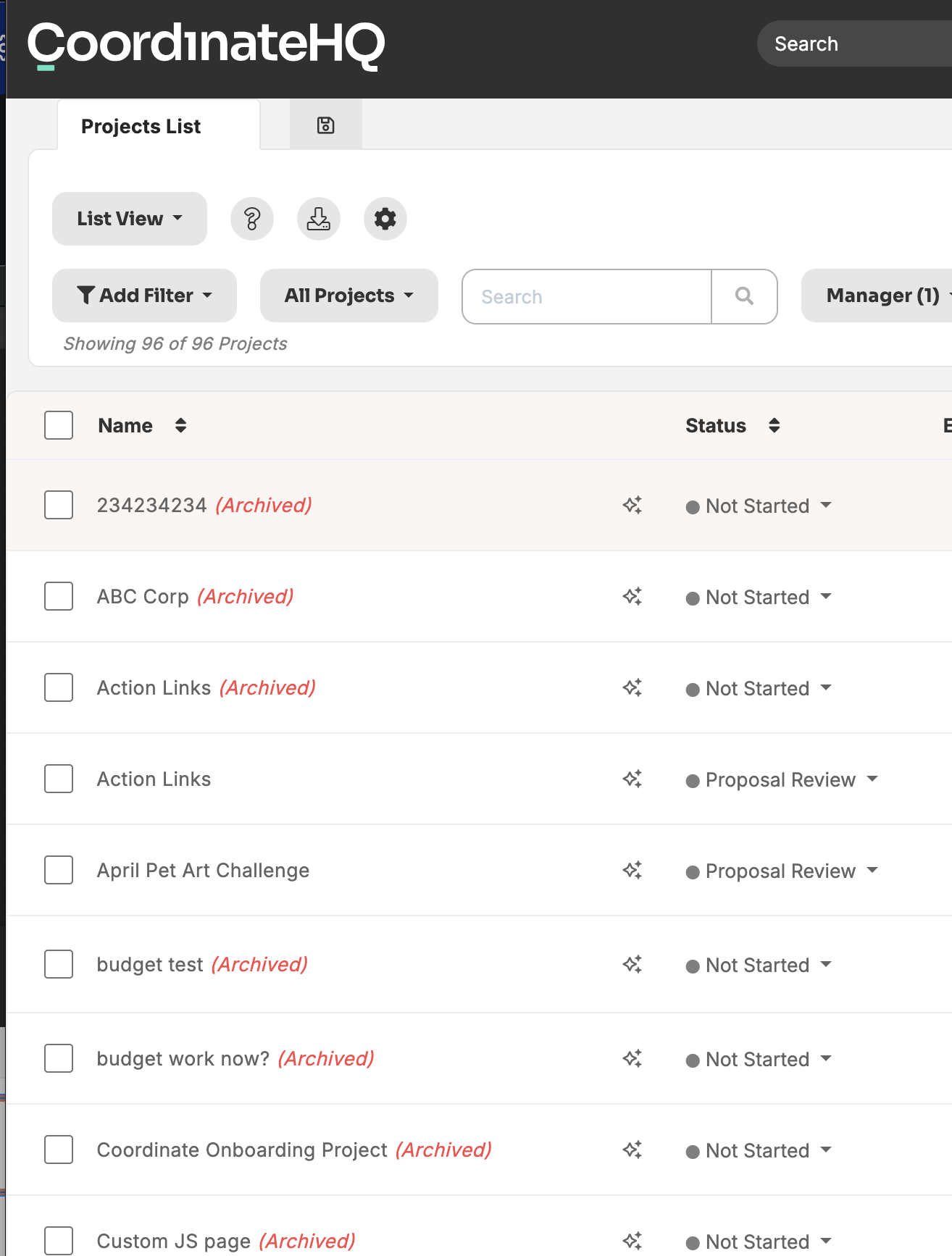Image resolution: width=952 pixels, height=1256 pixels.
Task: Click the export download icon
Action: pos(319,219)
